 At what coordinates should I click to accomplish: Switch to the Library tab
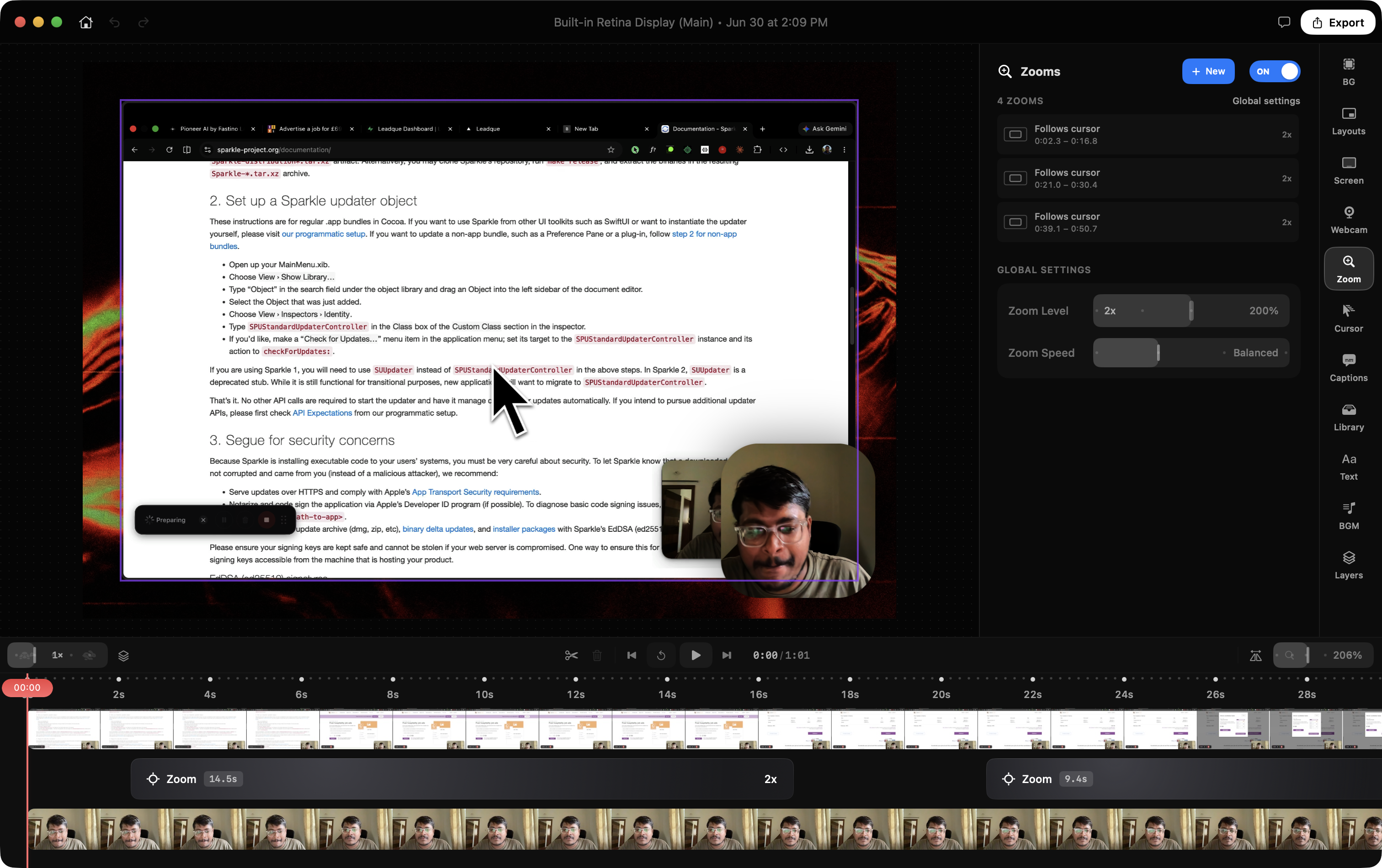point(1348,417)
